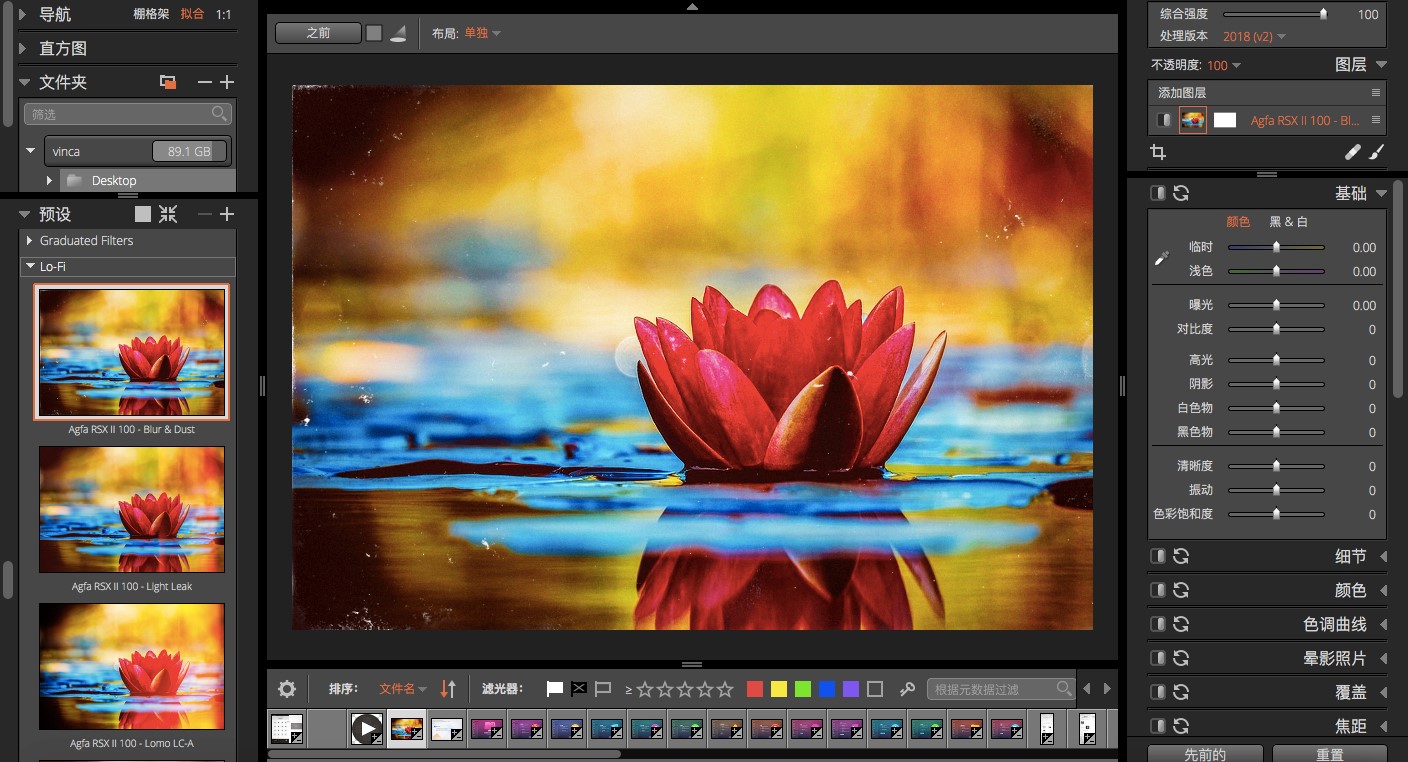The image size is (1408, 762).
Task: Toggle the visibility switch on the Agfa layer
Action: 1163,119
